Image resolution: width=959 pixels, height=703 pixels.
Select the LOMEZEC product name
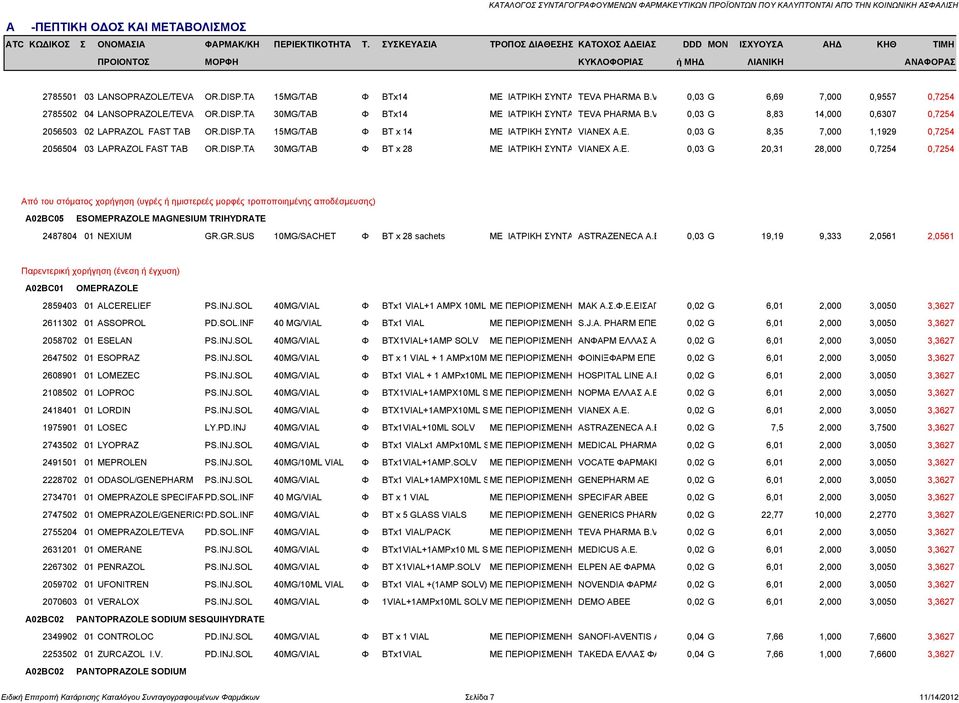(x=118, y=376)
